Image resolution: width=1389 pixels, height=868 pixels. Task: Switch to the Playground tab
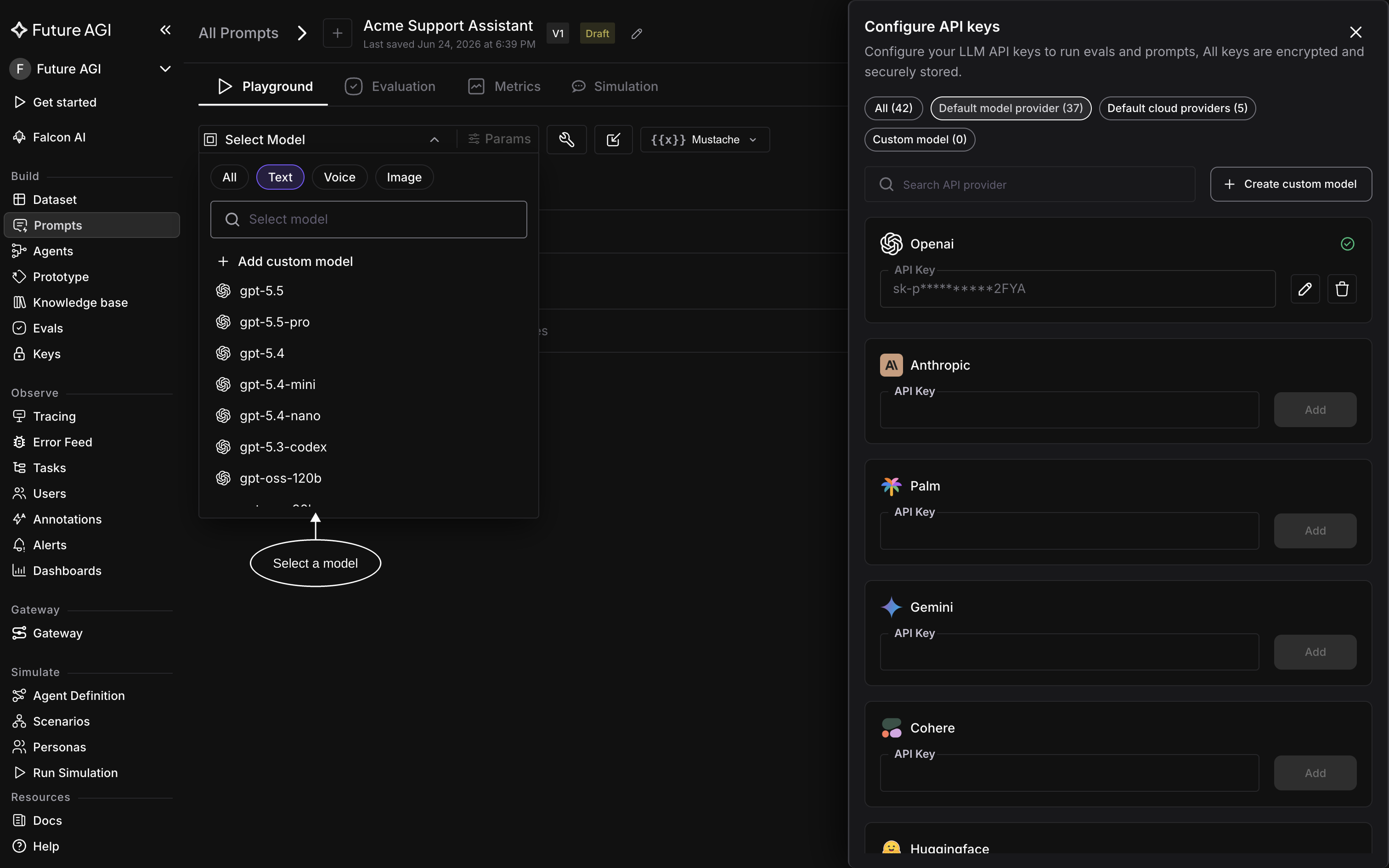(x=265, y=86)
